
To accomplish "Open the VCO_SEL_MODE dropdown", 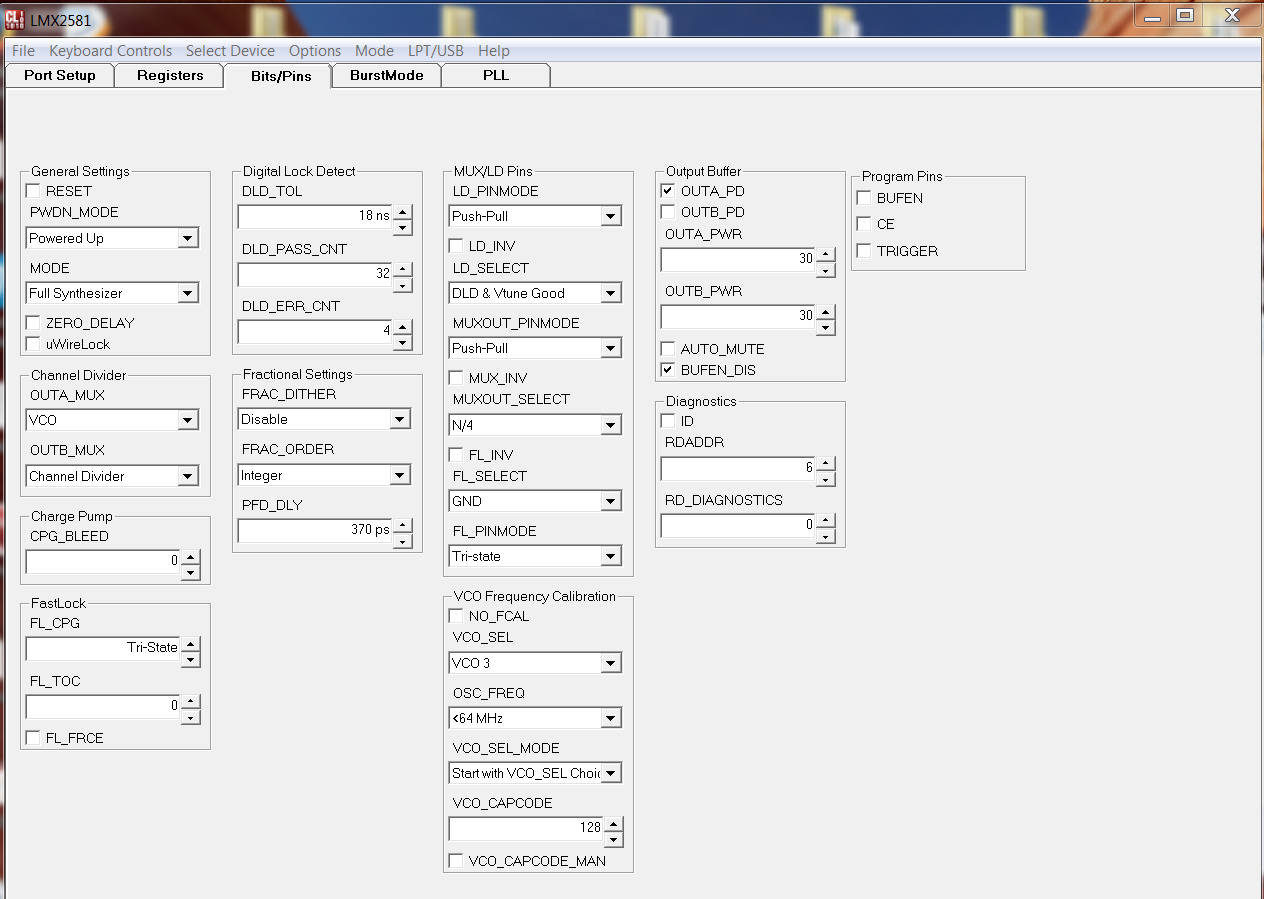I will [611, 773].
